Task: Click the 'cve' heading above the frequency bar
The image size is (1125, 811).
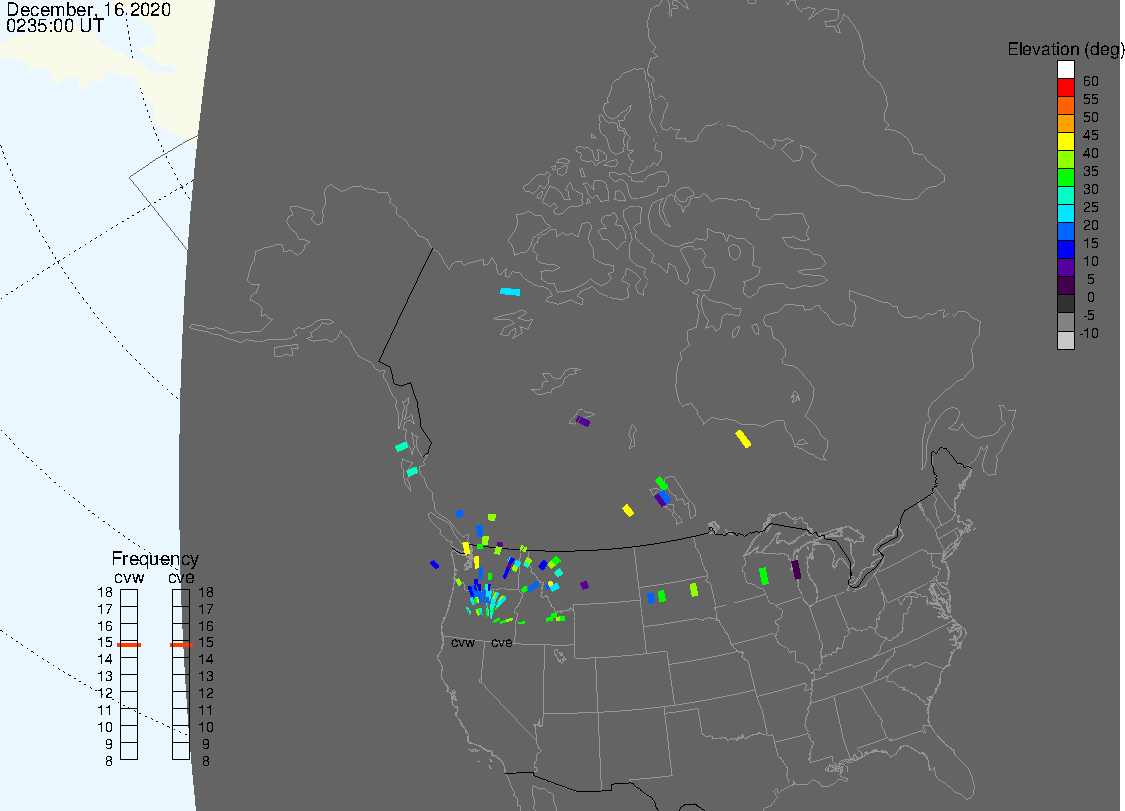Action: click(x=182, y=578)
